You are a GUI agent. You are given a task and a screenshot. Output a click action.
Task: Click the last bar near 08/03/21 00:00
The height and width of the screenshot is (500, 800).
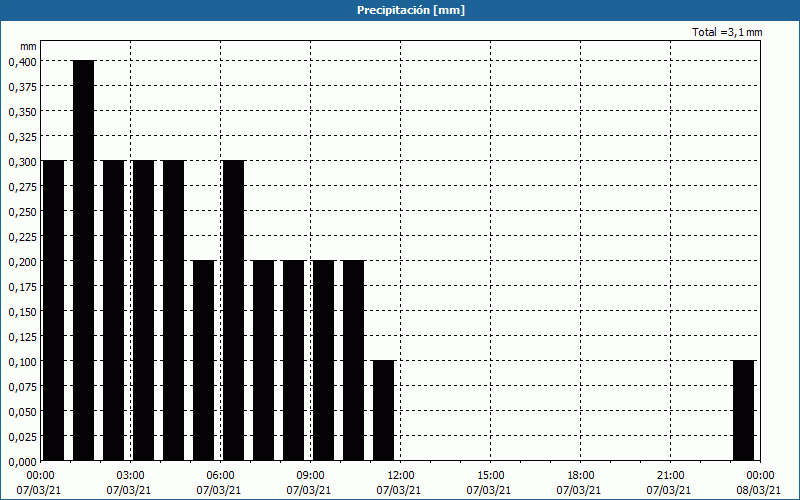[743, 410]
